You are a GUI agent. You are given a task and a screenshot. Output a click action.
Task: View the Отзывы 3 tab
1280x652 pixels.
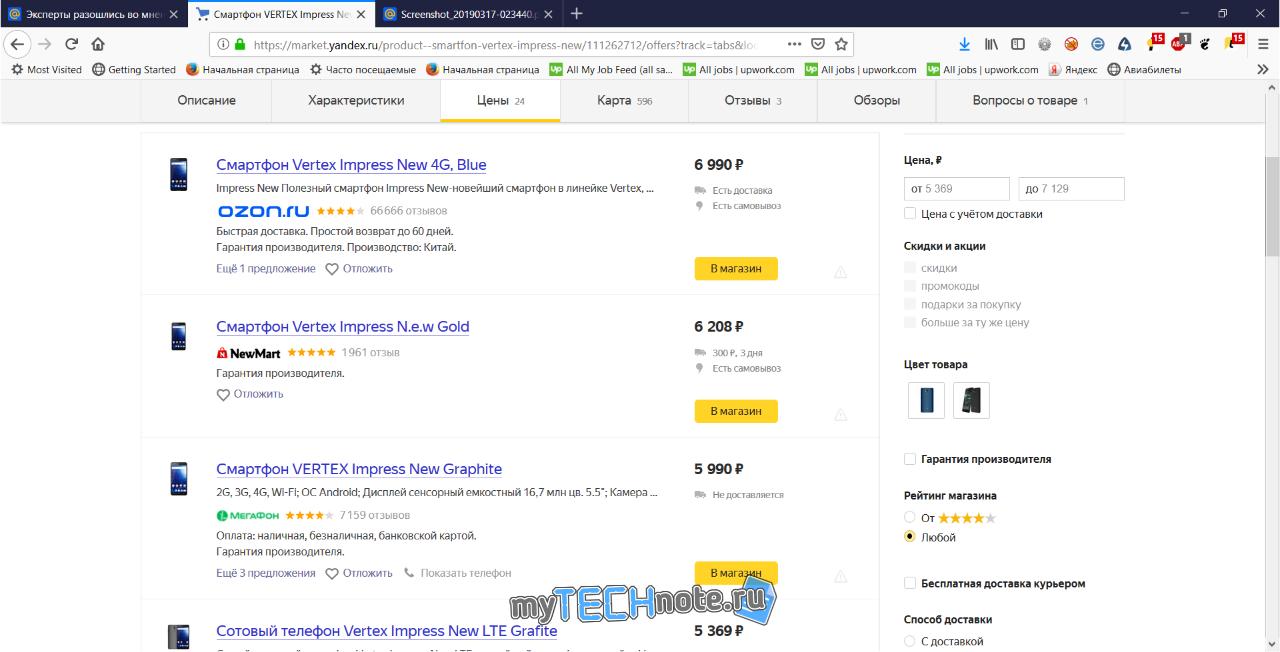(753, 101)
